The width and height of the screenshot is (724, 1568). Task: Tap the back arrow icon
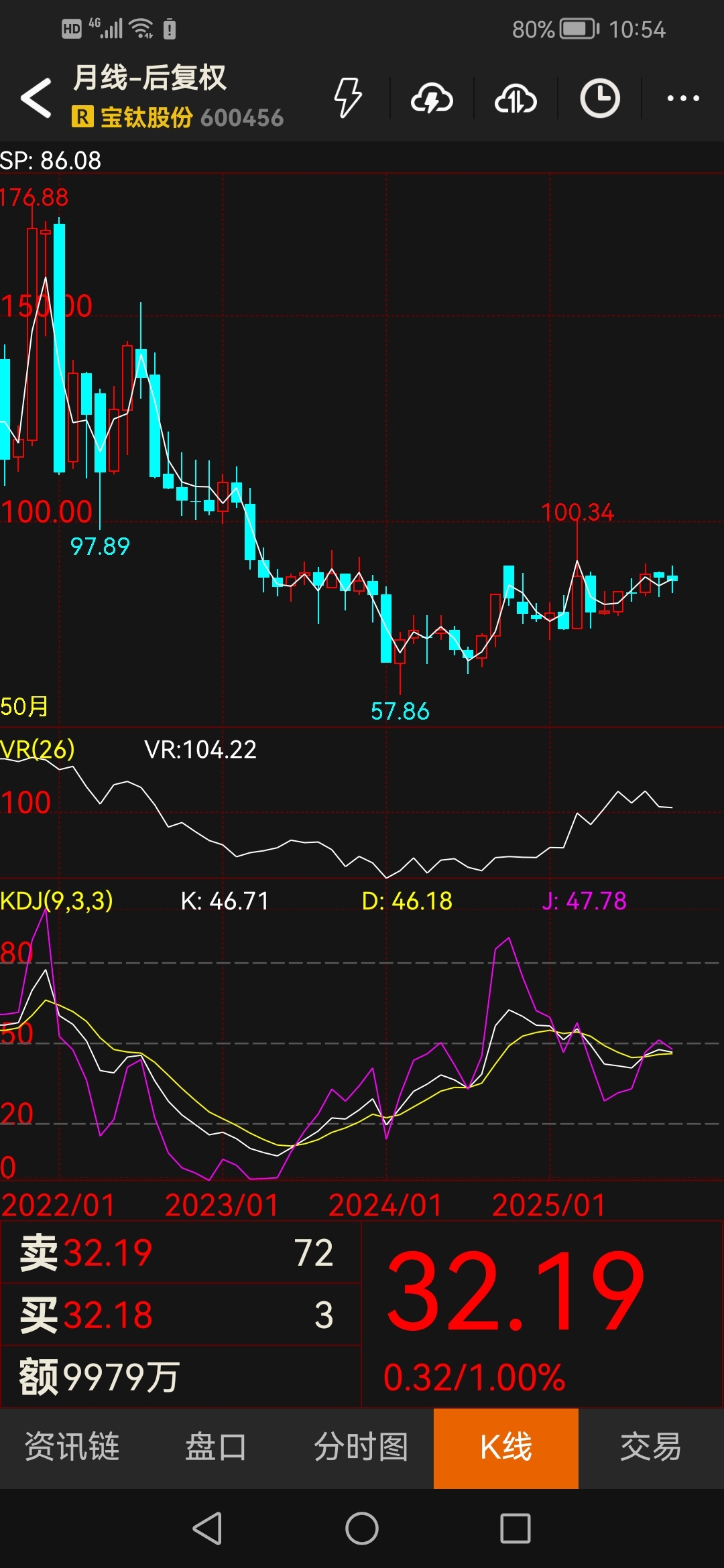click(x=36, y=98)
